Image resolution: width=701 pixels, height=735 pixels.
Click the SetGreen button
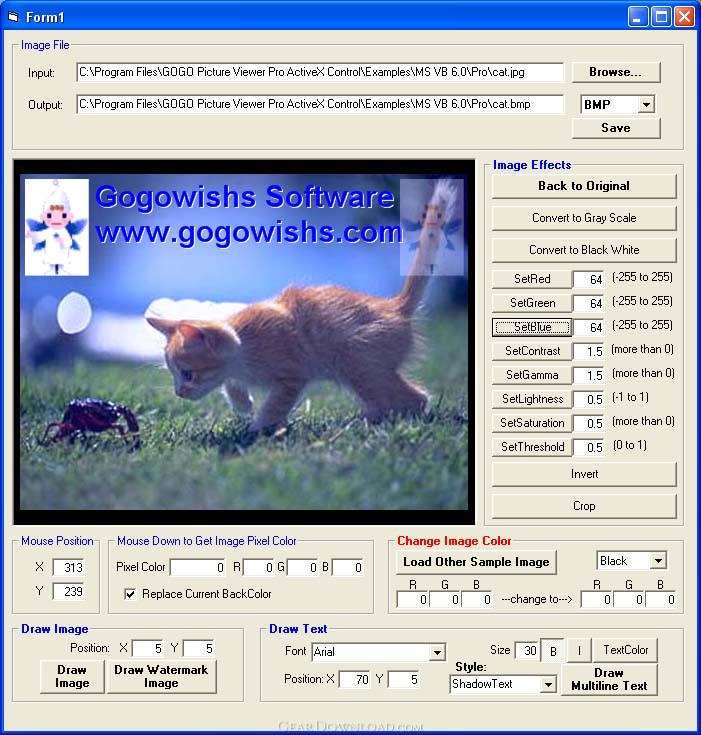[532, 303]
